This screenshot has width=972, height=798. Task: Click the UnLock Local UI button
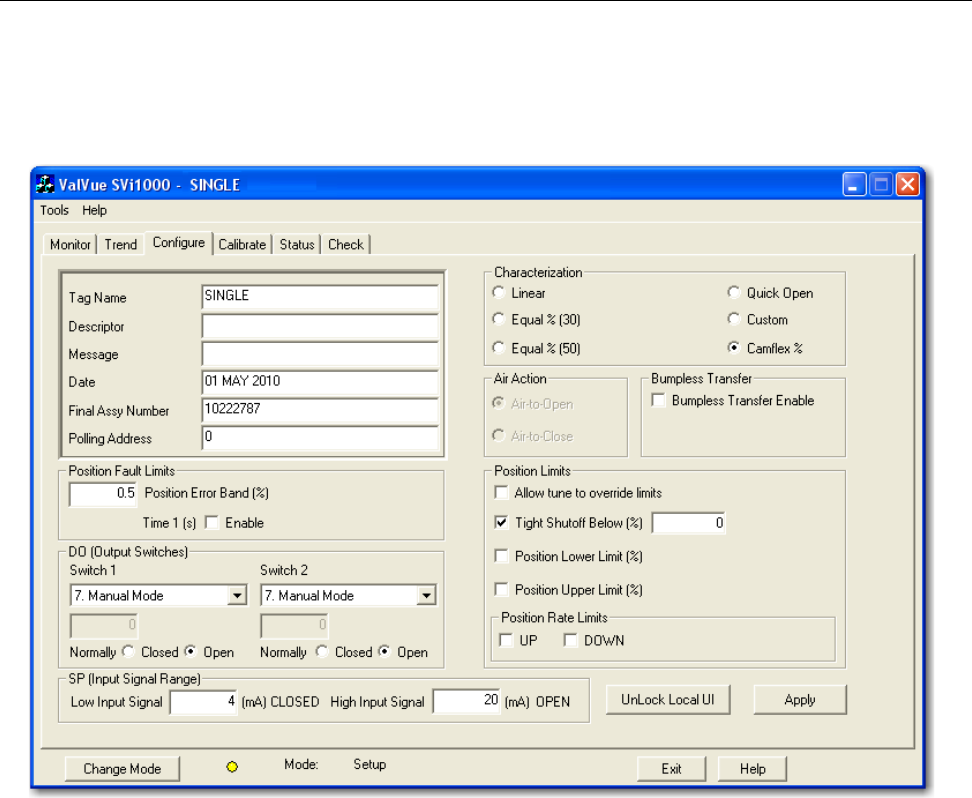[667, 700]
